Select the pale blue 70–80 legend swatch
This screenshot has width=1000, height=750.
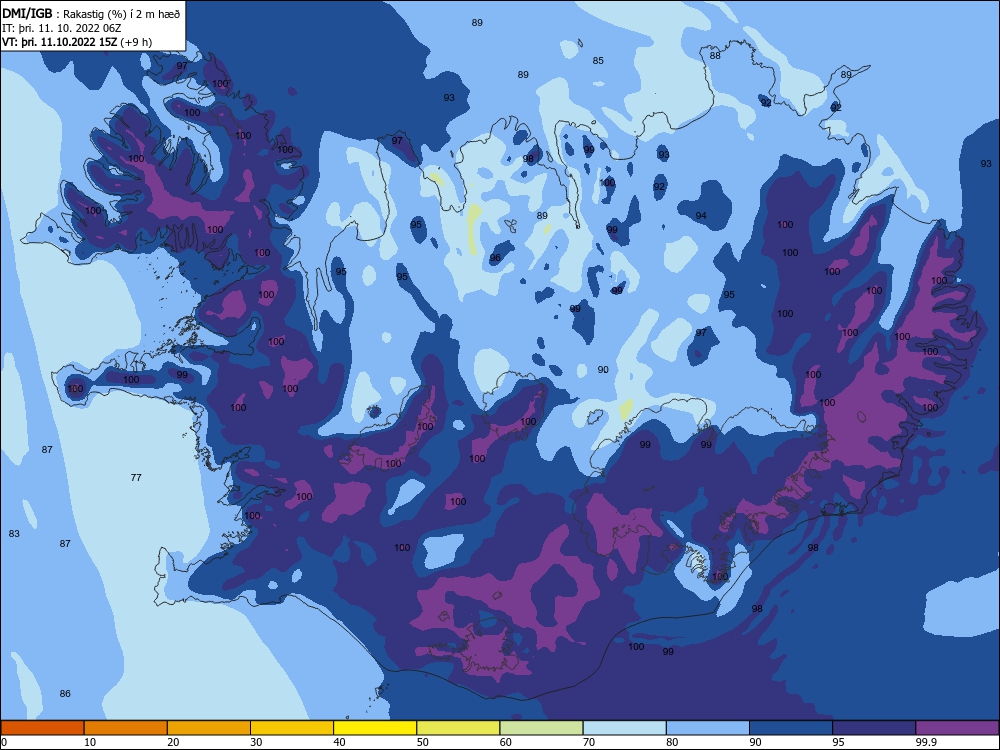[x=625, y=728]
